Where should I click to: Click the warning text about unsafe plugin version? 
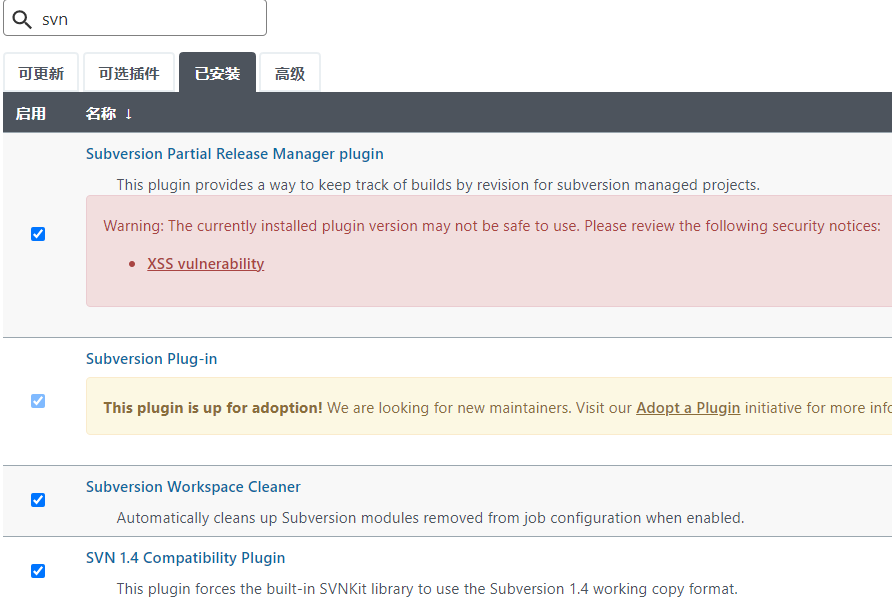492,226
